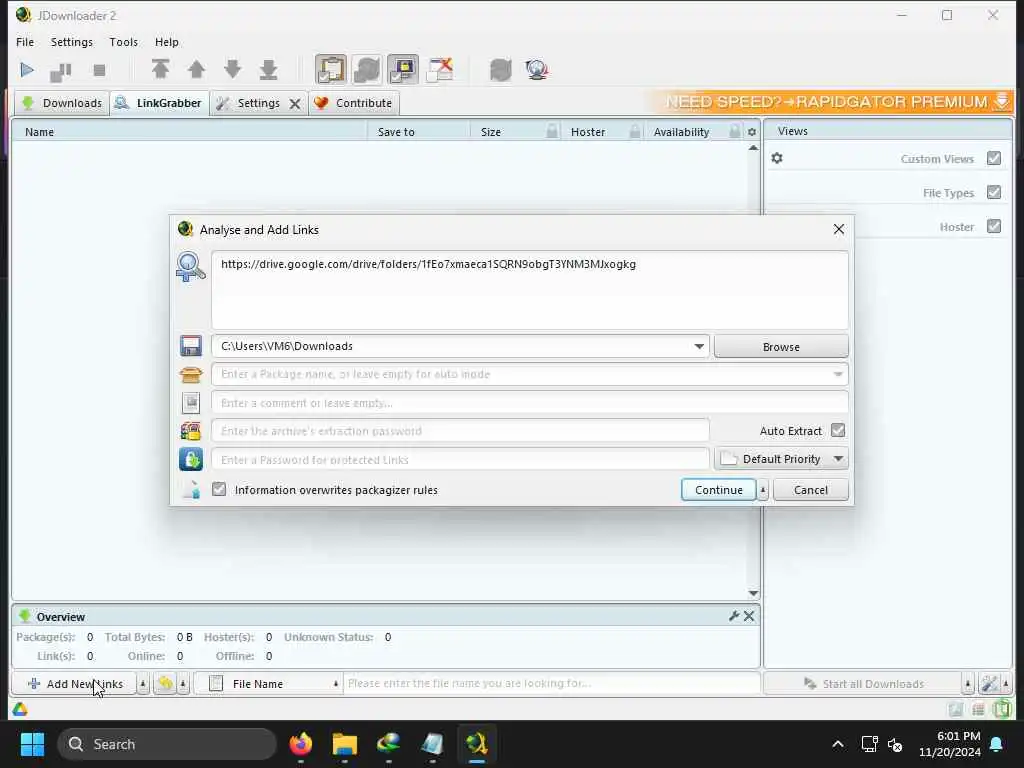Screen dimensions: 1024x768
Task: Open table column settings gear
Action: [752, 132]
